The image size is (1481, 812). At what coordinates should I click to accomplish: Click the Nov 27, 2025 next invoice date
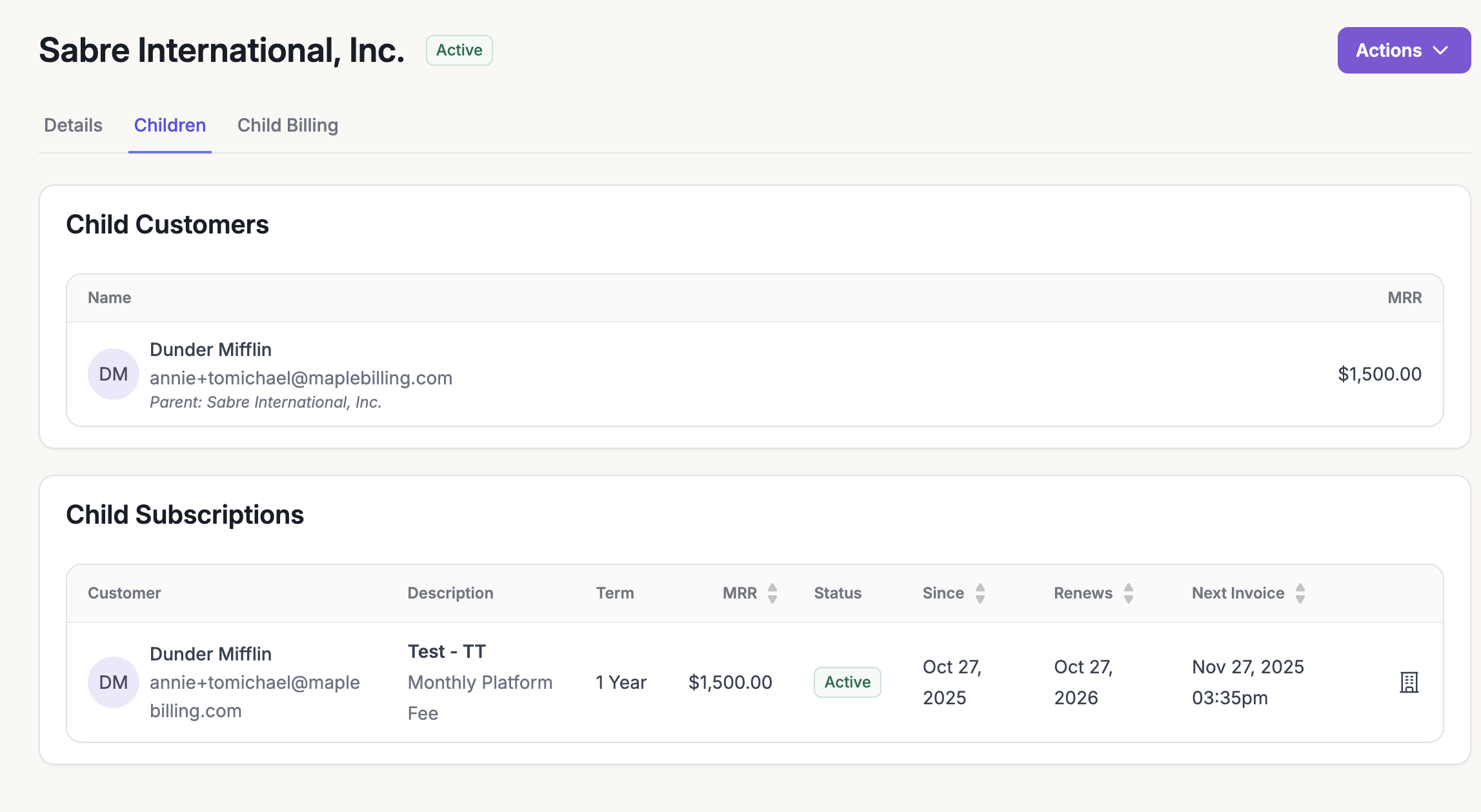coord(1247,667)
